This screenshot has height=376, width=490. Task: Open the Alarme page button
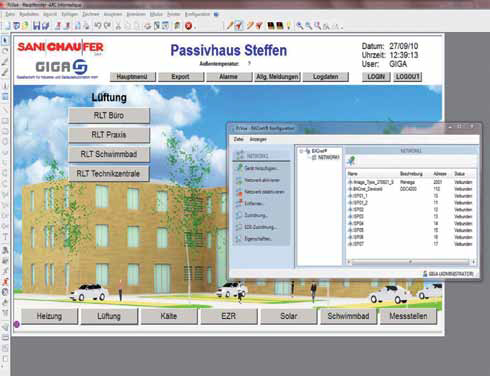click(229, 77)
